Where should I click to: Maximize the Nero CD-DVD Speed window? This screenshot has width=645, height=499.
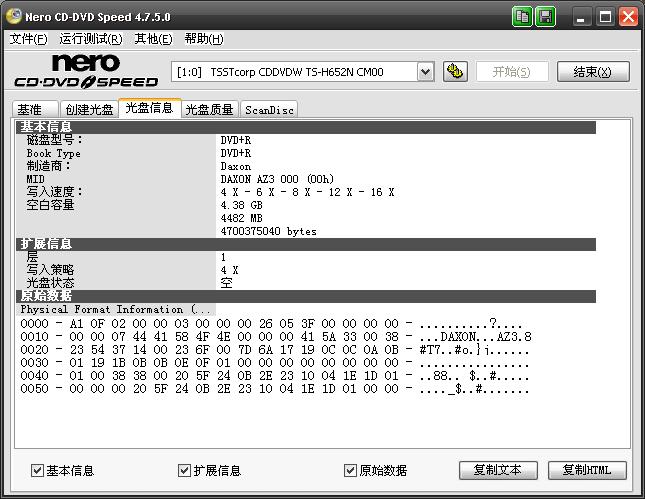[605, 17]
